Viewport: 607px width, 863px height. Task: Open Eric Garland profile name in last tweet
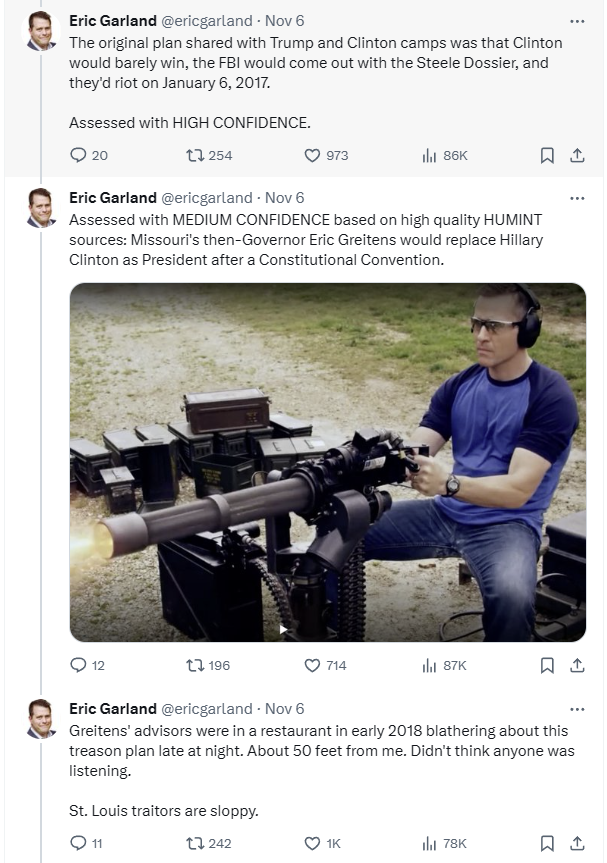(113, 709)
